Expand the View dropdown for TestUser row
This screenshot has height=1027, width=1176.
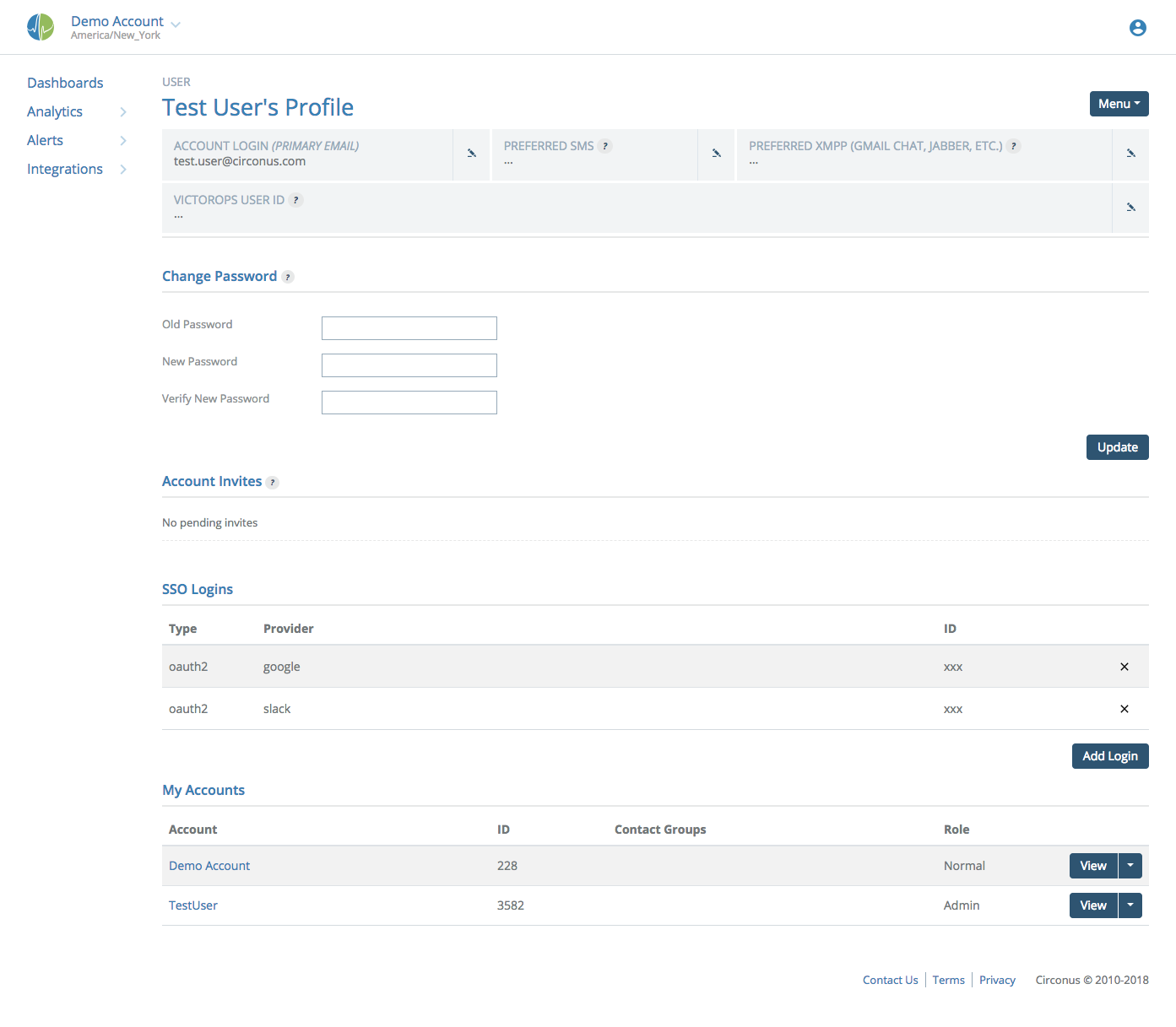coord(1130,905)
